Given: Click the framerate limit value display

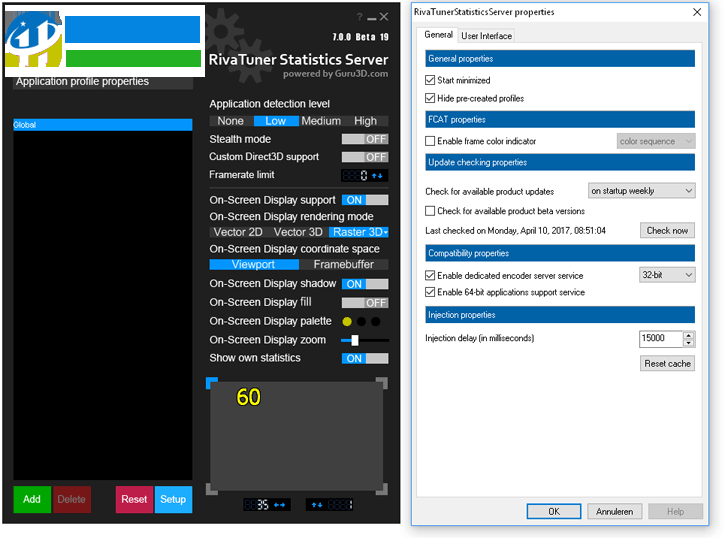Looking at the screenshot, I should (x=355, y=176).
